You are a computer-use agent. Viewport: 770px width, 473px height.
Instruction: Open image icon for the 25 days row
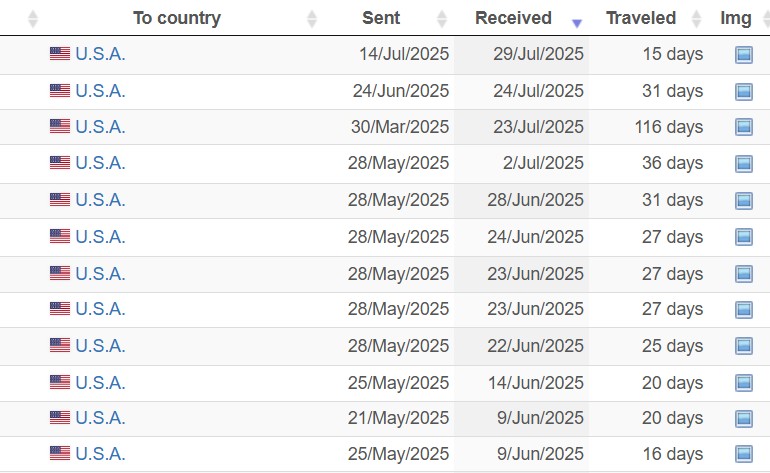coord(743,346)
